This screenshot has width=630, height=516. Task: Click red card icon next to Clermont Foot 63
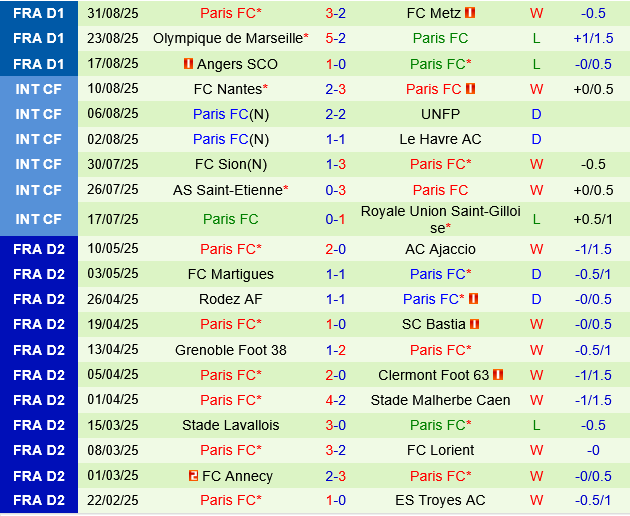pos(498,375)
